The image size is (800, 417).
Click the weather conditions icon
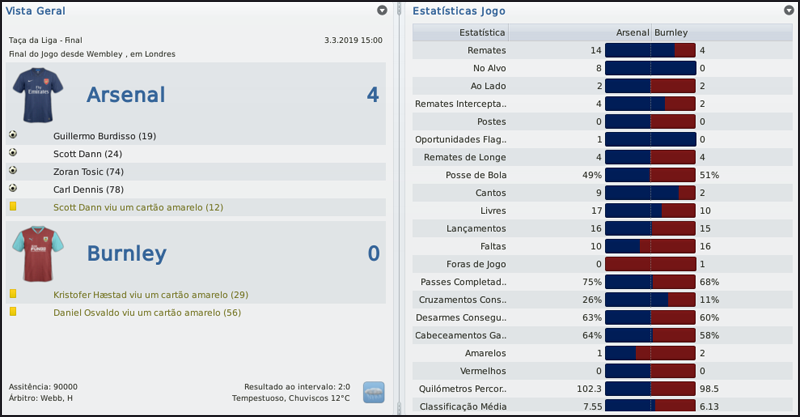[374, 391]
